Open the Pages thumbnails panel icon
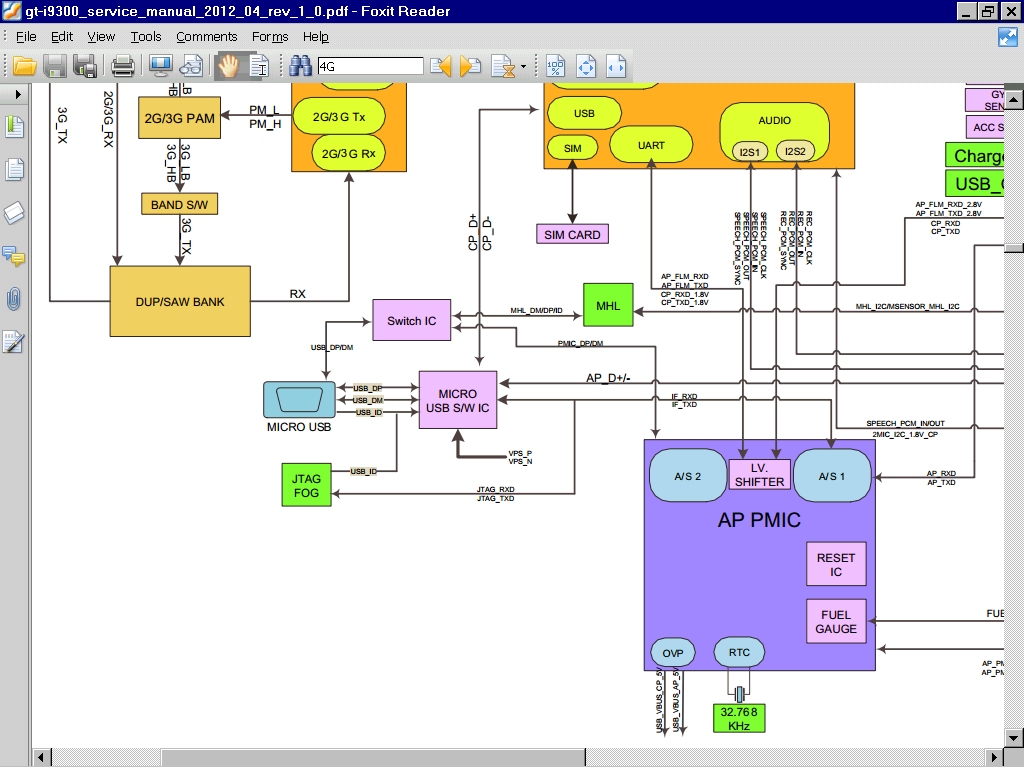This screenshot has height=768, width=1024. tap(14, 170)
